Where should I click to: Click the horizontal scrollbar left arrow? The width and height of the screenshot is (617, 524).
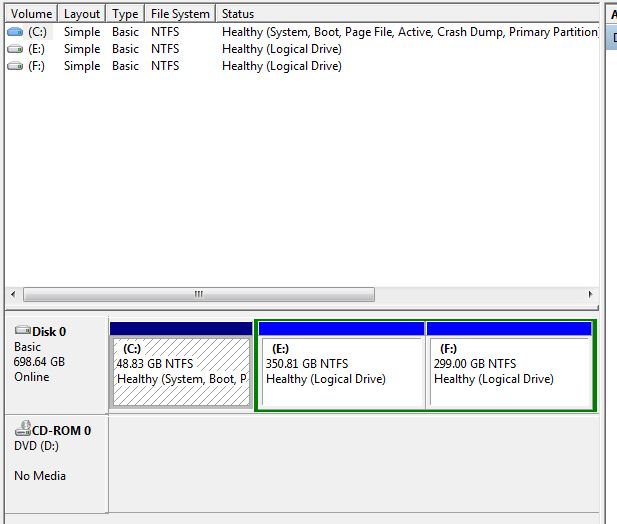pos(13,295)
